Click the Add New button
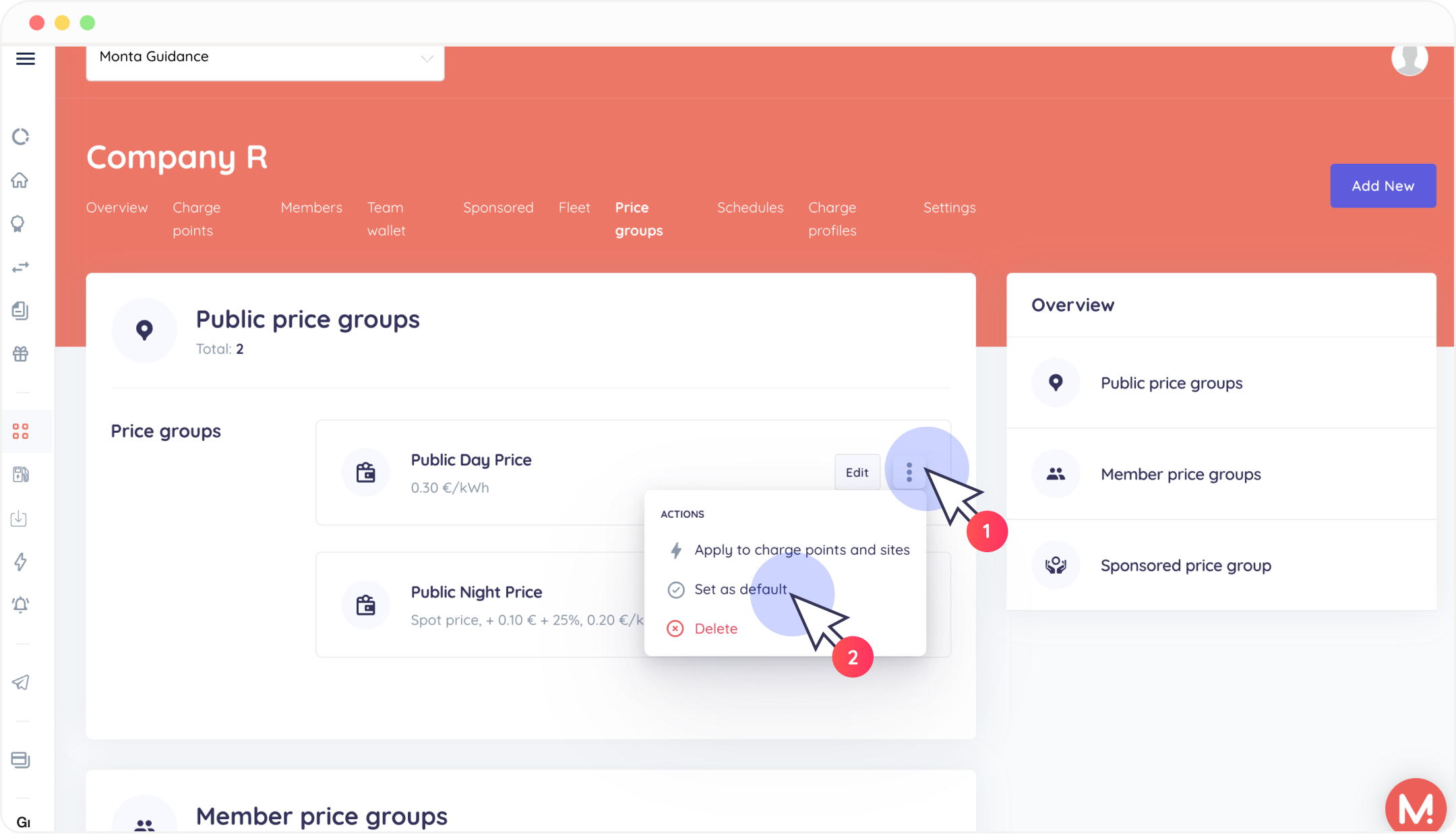Viewport: 1456px width, 834px height. pos(1383,185)
